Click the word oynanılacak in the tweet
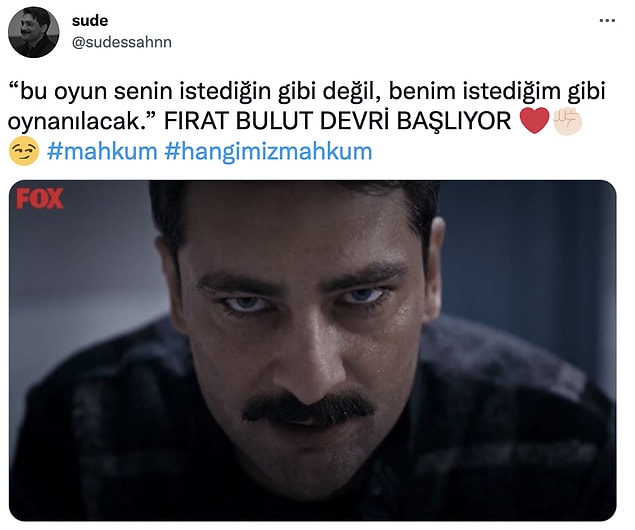The height and width of the screenshot is (530, 635). [x=74, y=121]
